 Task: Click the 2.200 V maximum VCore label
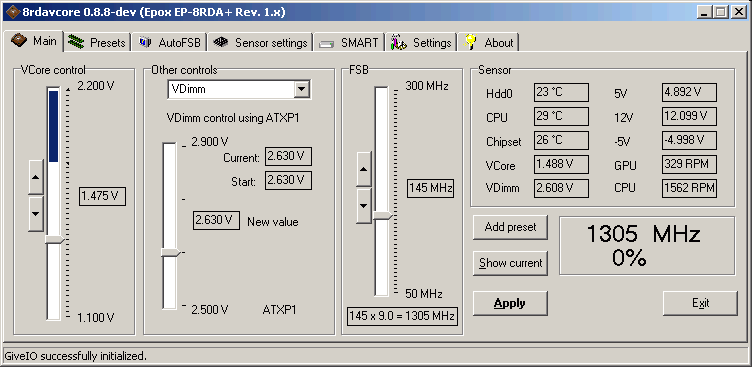tap(96, 86)
